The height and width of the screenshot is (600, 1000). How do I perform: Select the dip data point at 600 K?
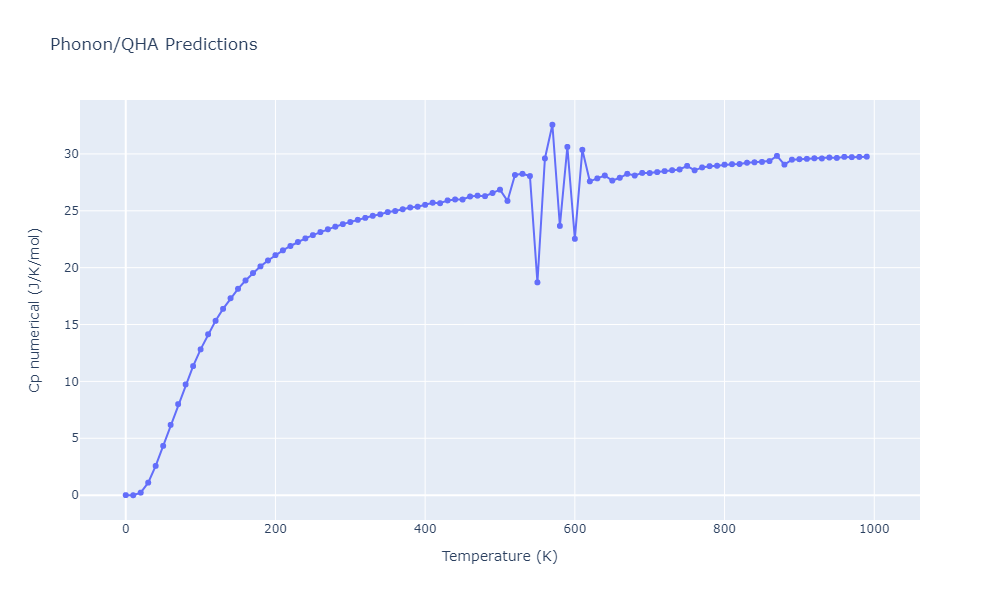click(x=575, y=238)
